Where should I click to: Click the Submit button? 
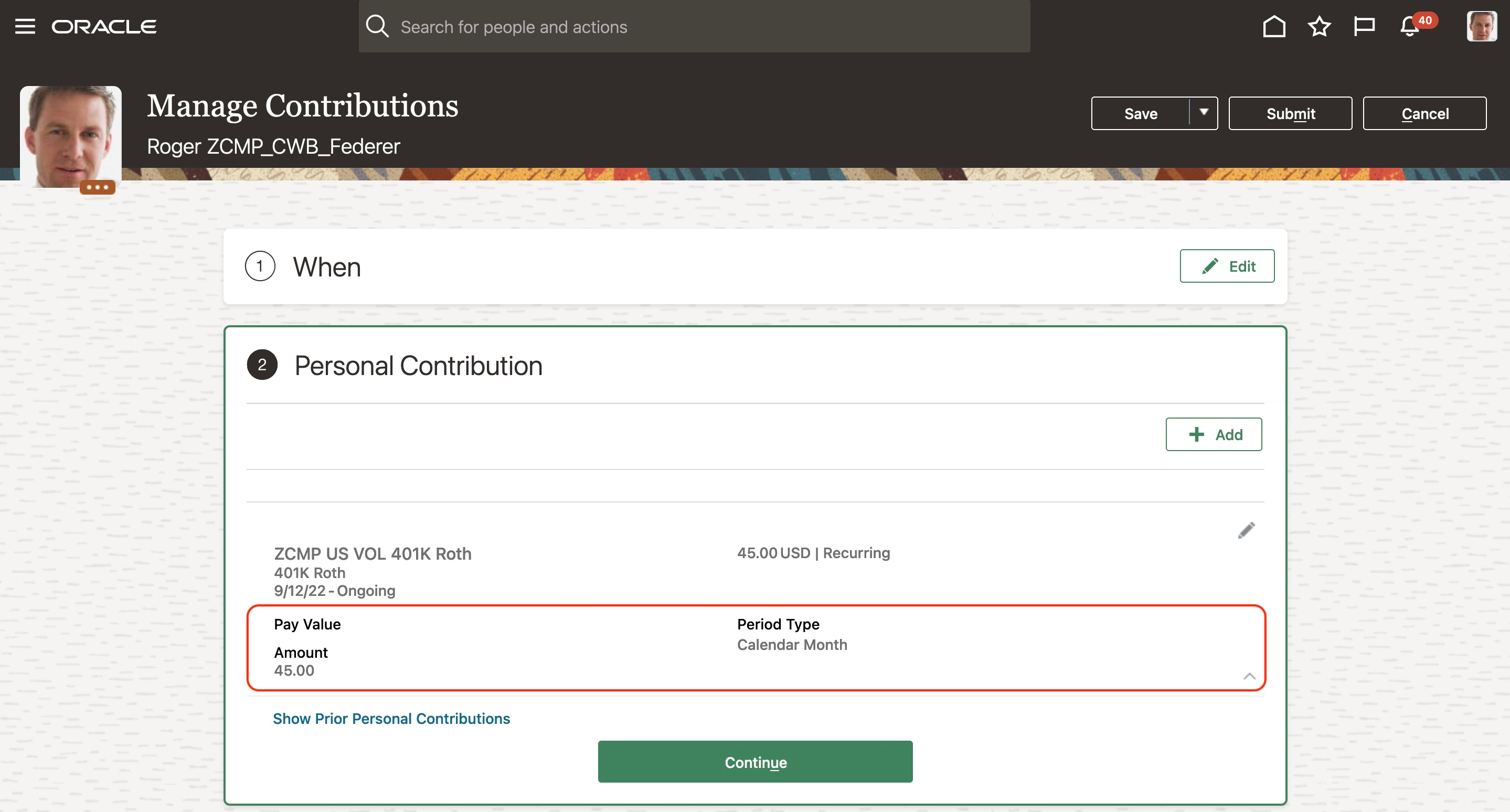pos(1290,113)
